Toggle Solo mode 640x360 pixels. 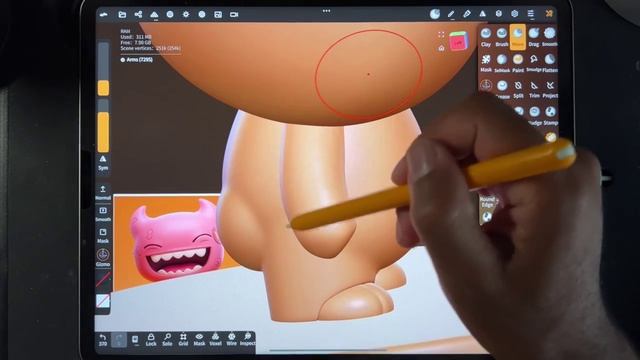click(x=167, y=339)
